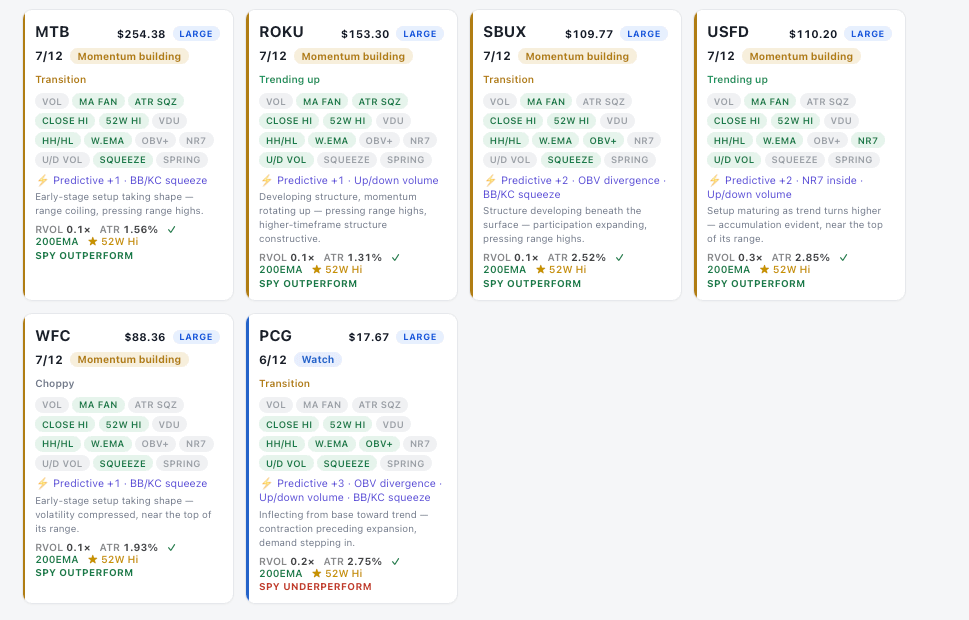The width and height of the screenshot is (969, 620).
Task: Click the Watch badge on PCG card
Action: pos(318,360)
